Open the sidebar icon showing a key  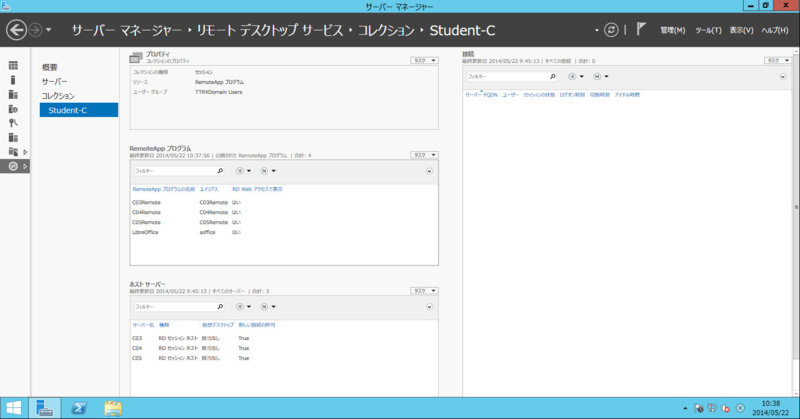click(x=13, y=123)
